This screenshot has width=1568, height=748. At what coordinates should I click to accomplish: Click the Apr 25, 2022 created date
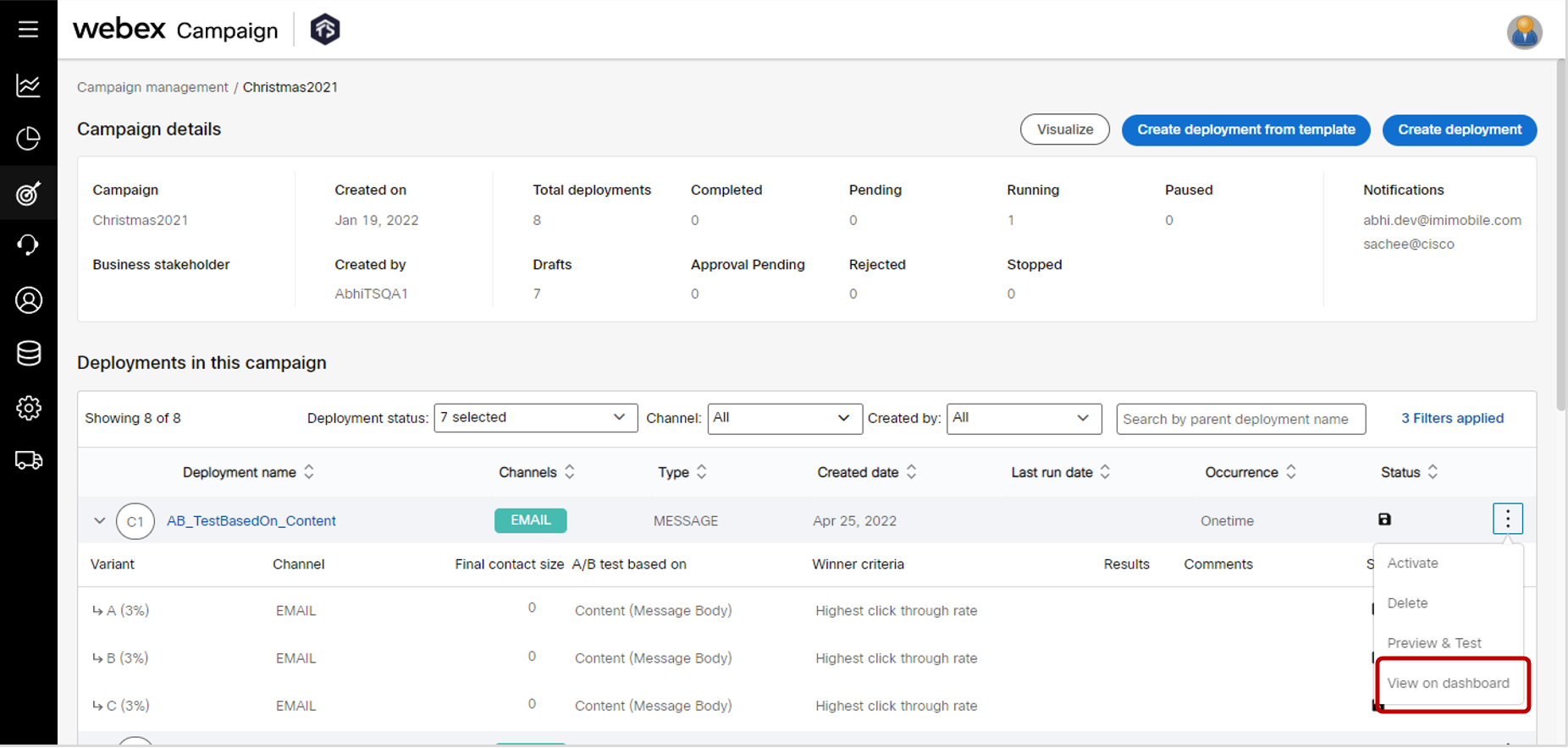(x=854, y=520)
